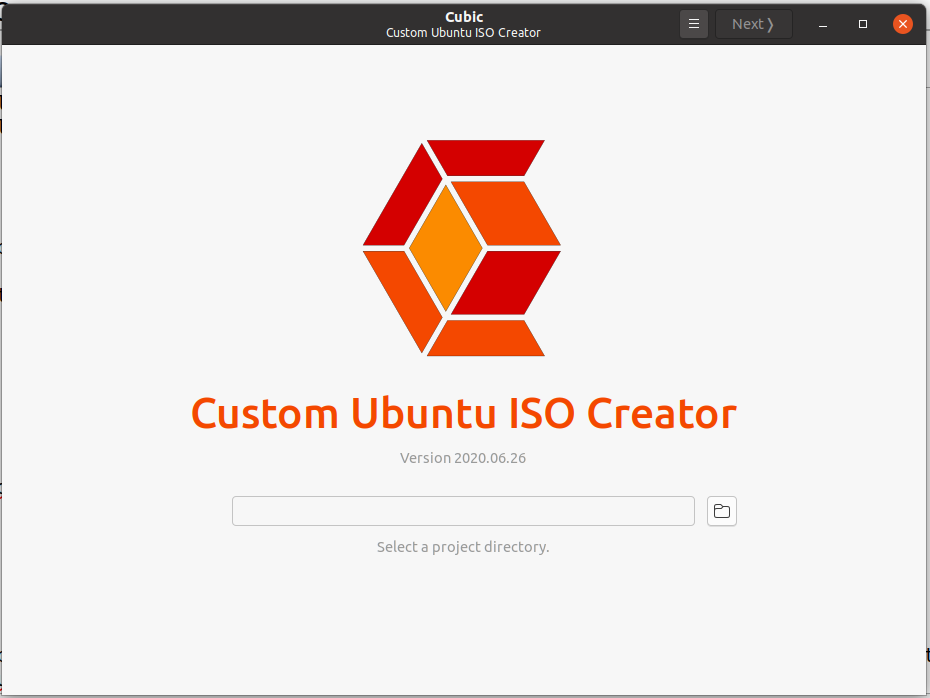Minimize the Cubic window
Screen dimensions: 930x698
pos(823,24)
